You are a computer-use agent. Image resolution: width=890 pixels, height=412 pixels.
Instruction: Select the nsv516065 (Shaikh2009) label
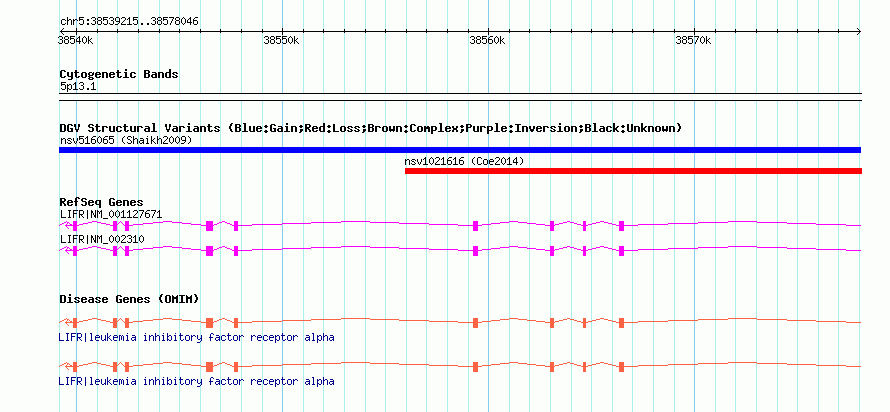[126, 140]
